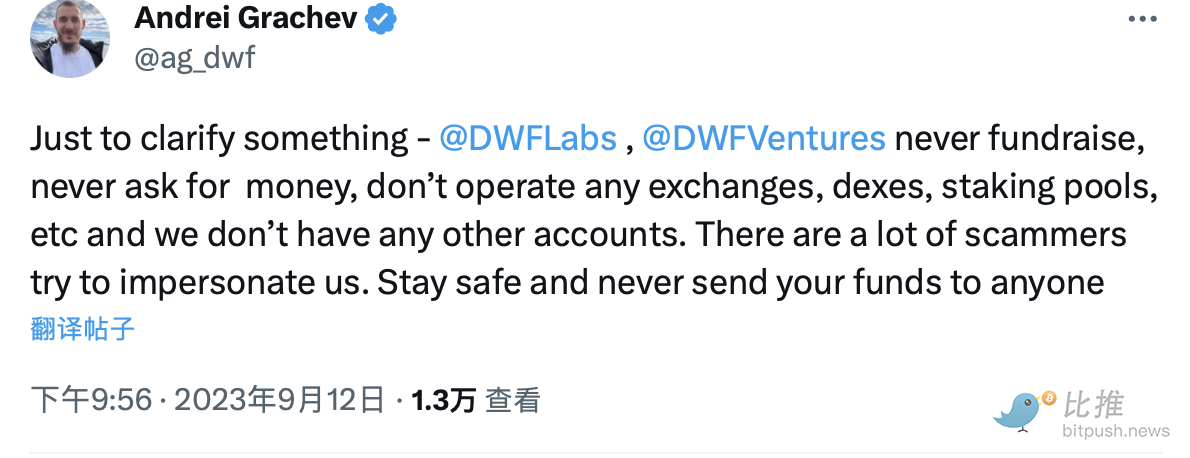Click the 查看 views label
The width and height of the screenshot is (1190, 458).
[513, 401]
